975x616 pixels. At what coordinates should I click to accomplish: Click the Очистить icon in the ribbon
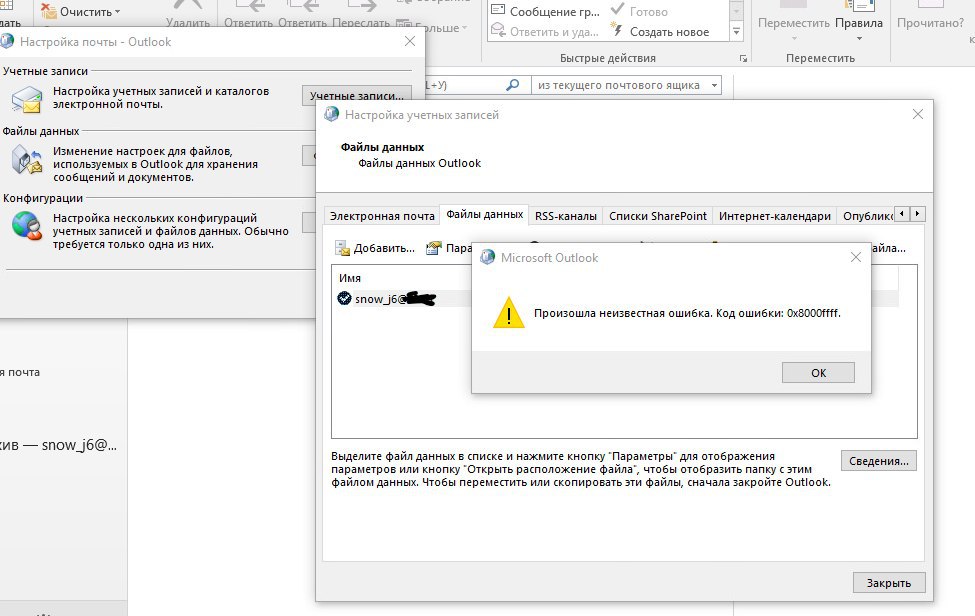coord(49,11)
